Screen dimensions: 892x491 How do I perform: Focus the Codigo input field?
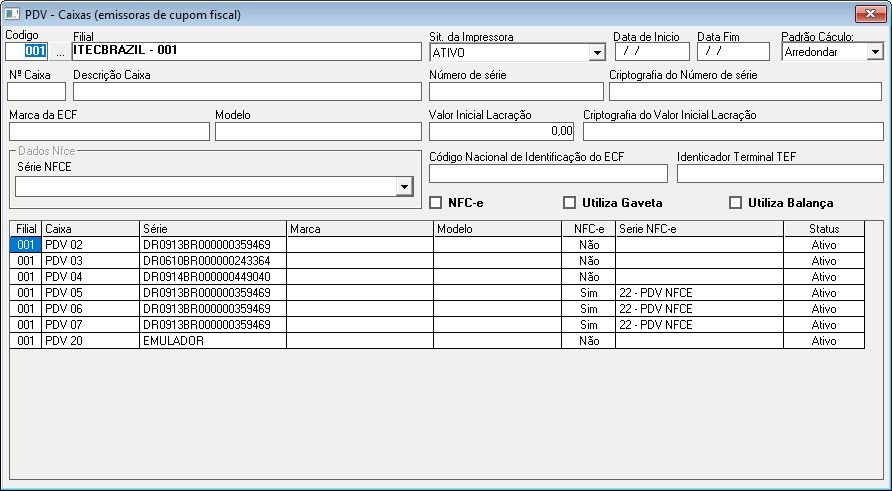point(27,52)
